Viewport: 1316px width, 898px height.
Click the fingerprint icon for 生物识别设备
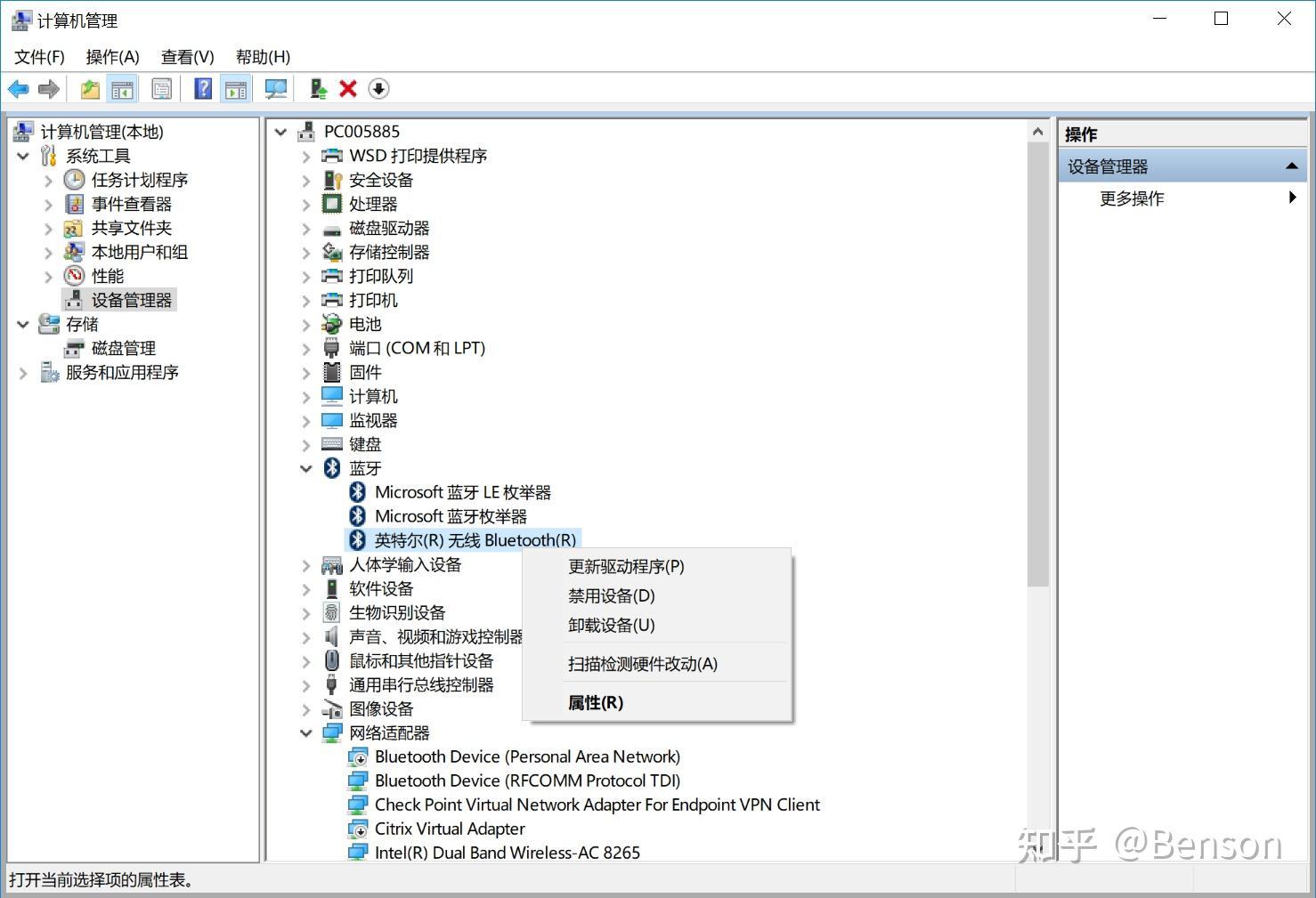[332, 612]
